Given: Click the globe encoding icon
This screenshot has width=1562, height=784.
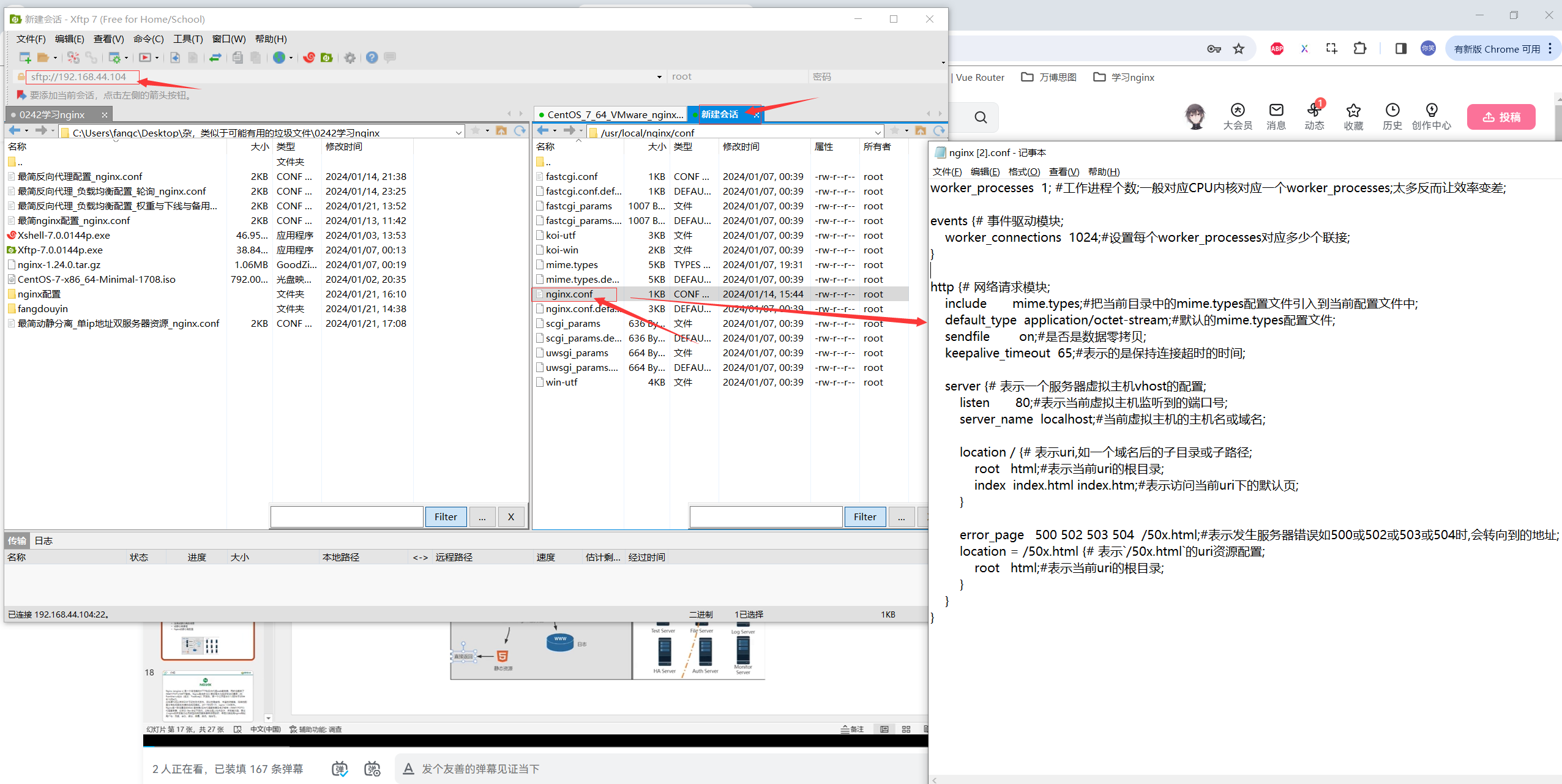Looking at the screenshot, I should (279, 58).
